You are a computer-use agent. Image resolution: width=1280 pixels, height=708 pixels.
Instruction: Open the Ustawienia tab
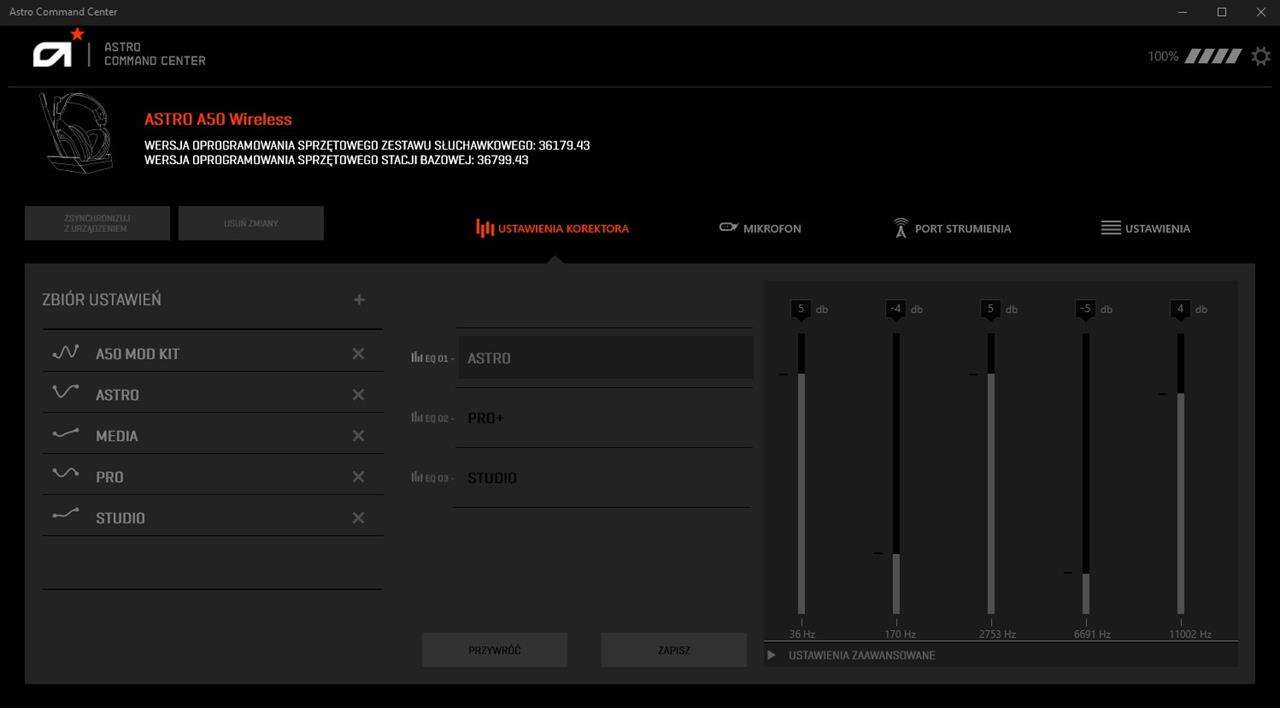pyautogui.click(x=1146, y=228)
